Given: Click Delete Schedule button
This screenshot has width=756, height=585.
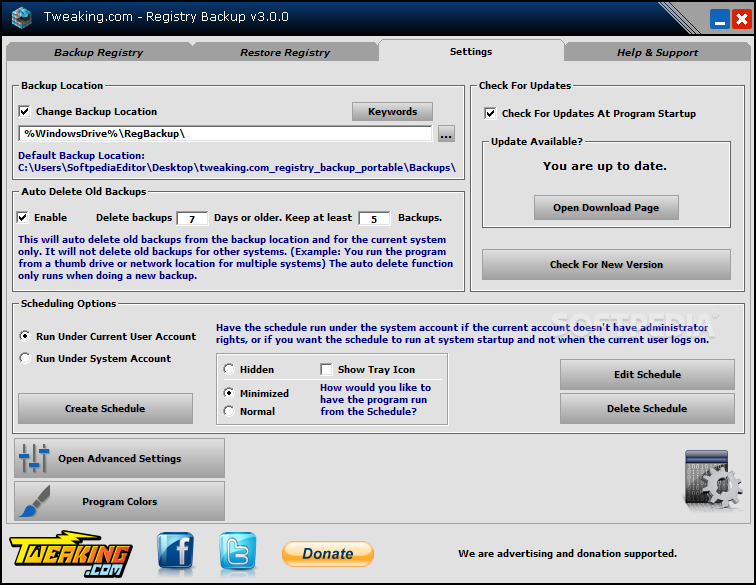Looking at the screenshot, I should click(647, 408).
